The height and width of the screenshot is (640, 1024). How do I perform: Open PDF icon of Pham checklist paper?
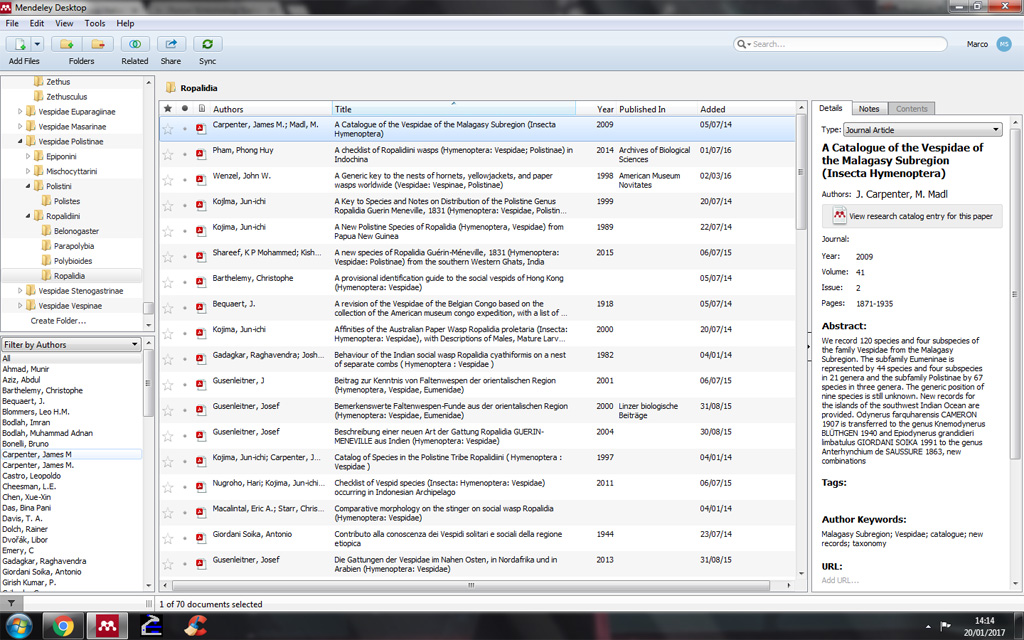[200, 155]
